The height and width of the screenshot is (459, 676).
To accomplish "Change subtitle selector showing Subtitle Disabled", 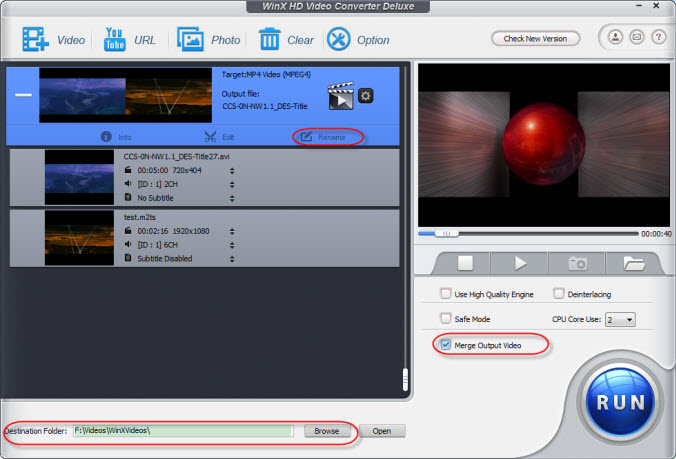I will pos(232,259).
